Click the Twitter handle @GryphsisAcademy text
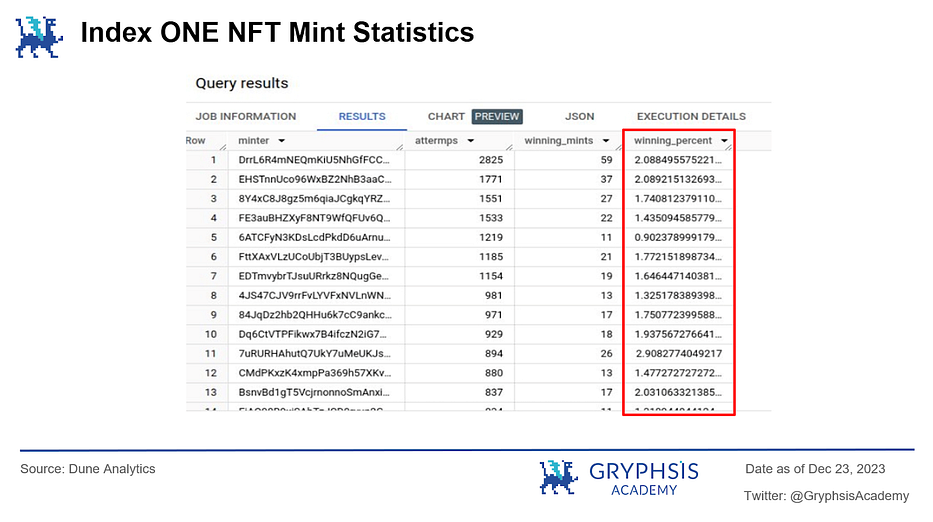The image size is (933, 522). coord(826,496)
